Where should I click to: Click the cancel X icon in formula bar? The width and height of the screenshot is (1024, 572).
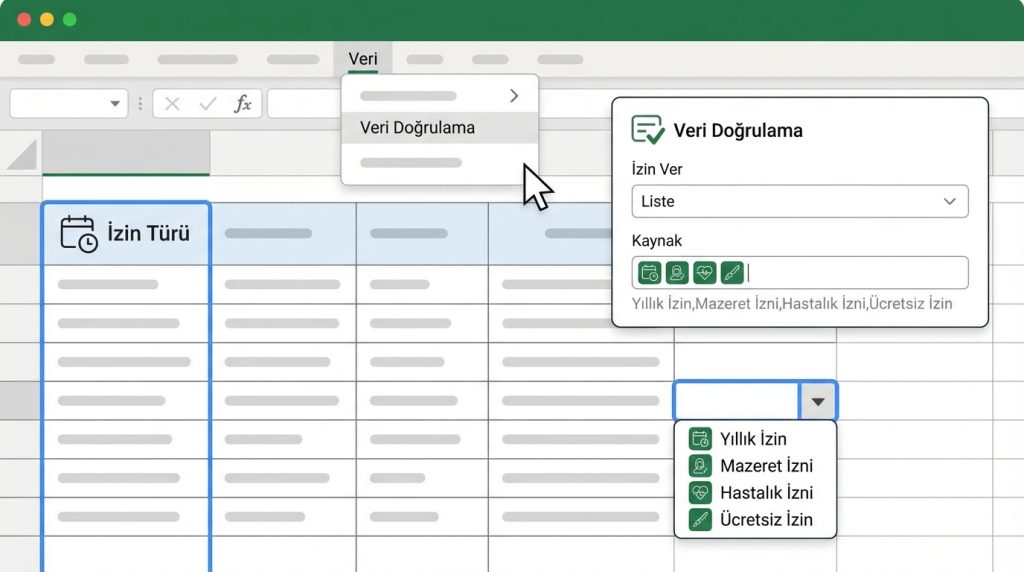coord(172,104)
